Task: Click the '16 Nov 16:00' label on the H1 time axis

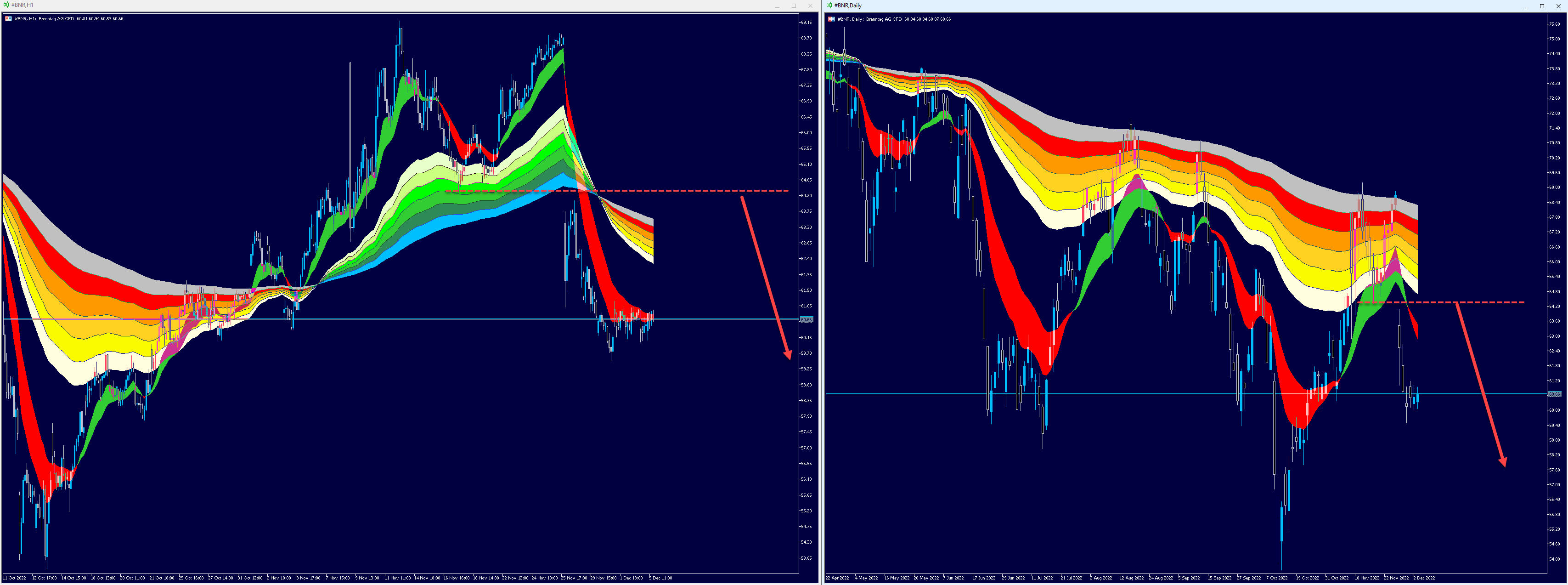Action: (x=457, y=578)
